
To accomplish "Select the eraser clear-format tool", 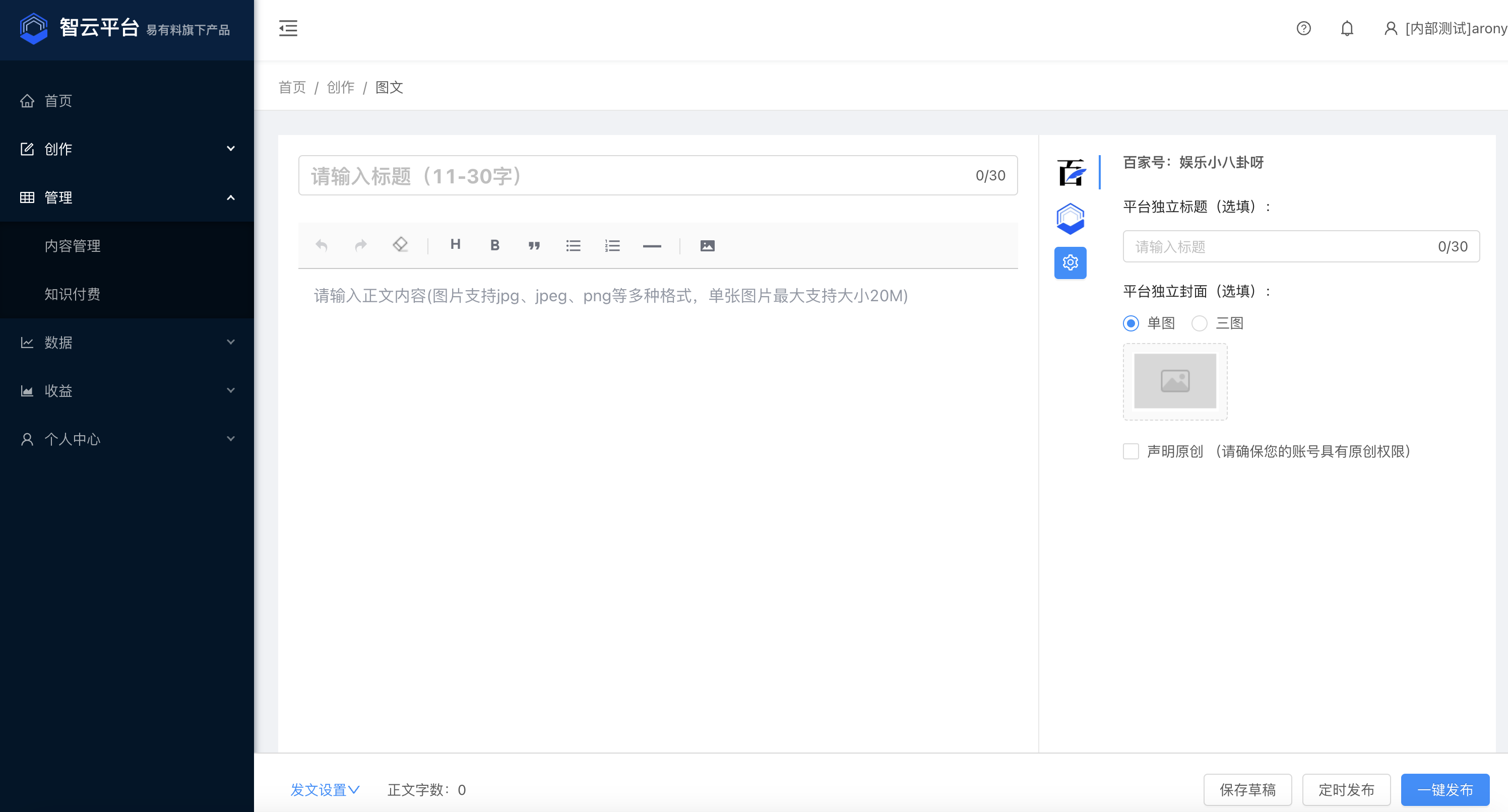I will click(400, 244).
